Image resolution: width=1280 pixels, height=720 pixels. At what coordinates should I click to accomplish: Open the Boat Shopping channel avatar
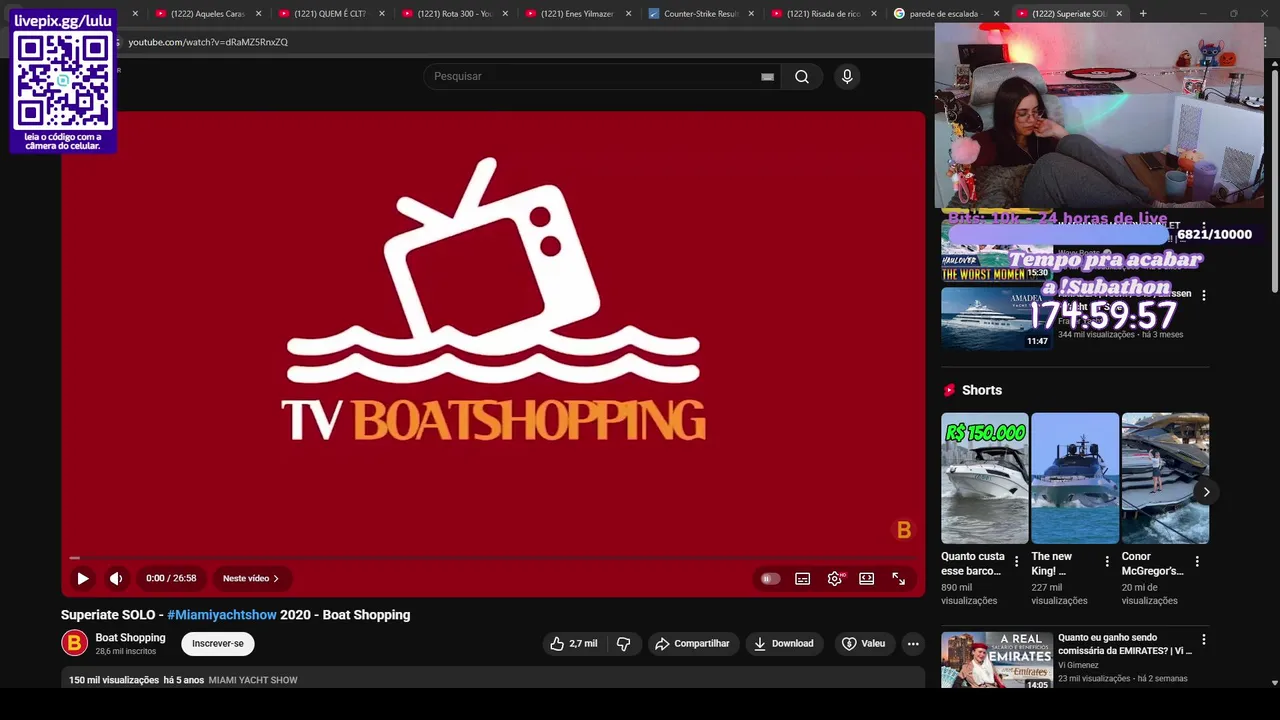click(75, 643)
